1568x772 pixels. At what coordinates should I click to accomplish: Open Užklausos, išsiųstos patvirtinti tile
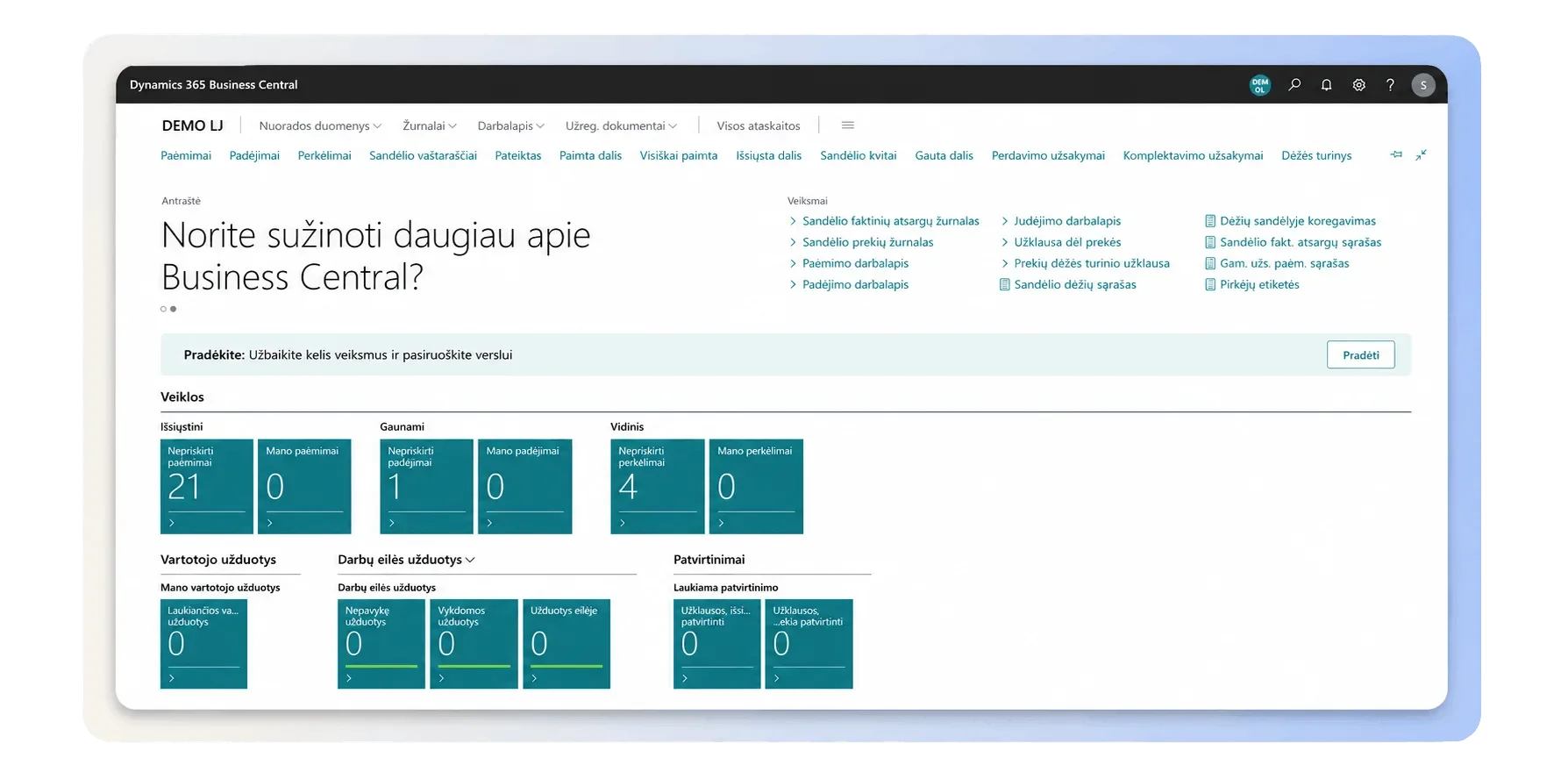point(716,644)
